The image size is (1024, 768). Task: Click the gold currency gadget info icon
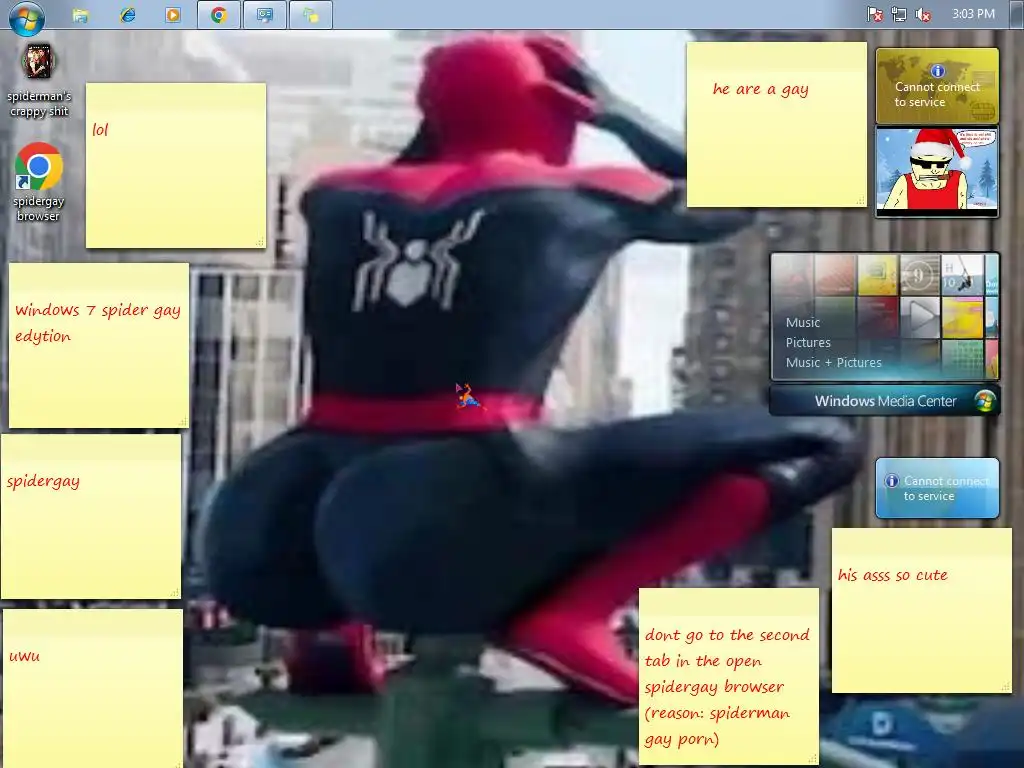[x=937, y=71]
